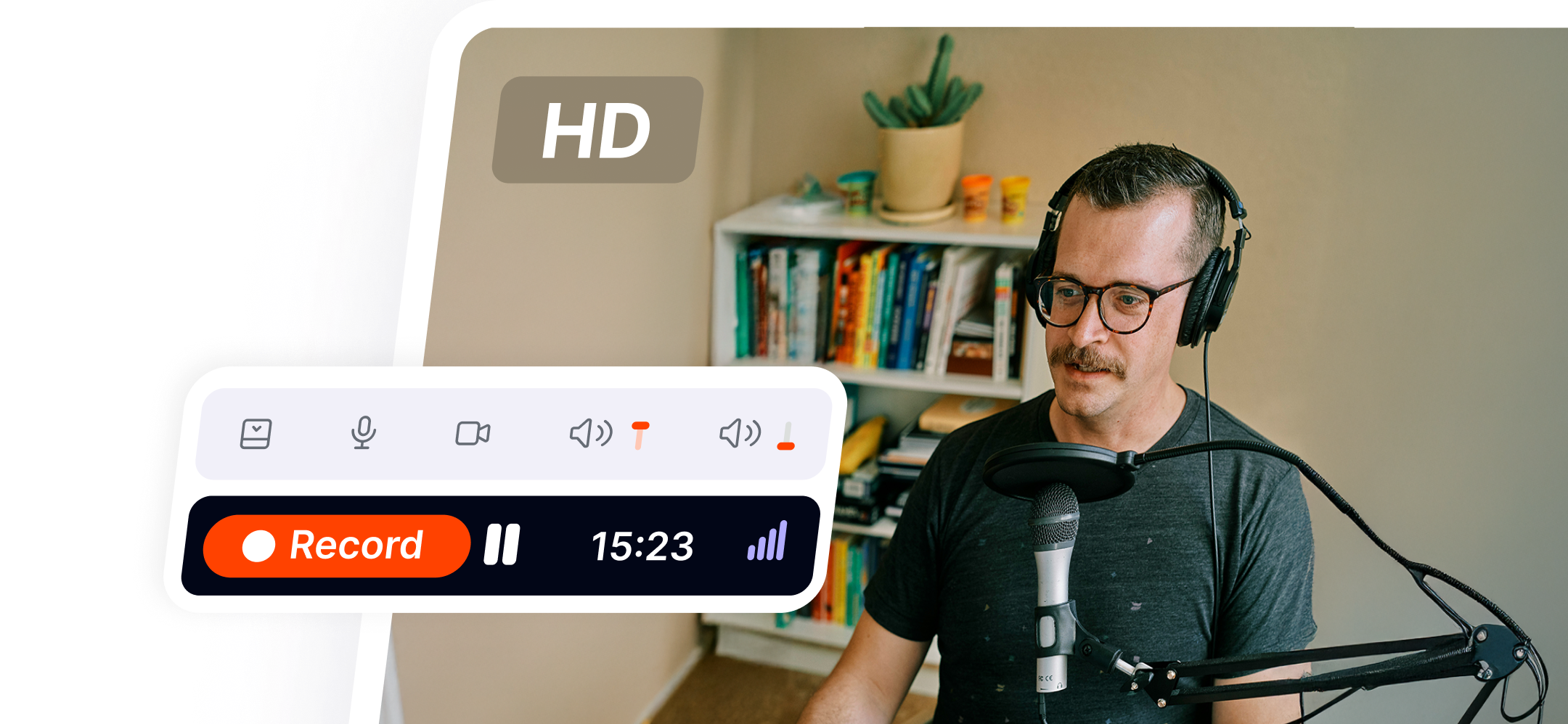The height and width of the screenshot is (724, 1568).
Task: Open the teleprompter/screen panel icon
Action: (x=256, y=434)
